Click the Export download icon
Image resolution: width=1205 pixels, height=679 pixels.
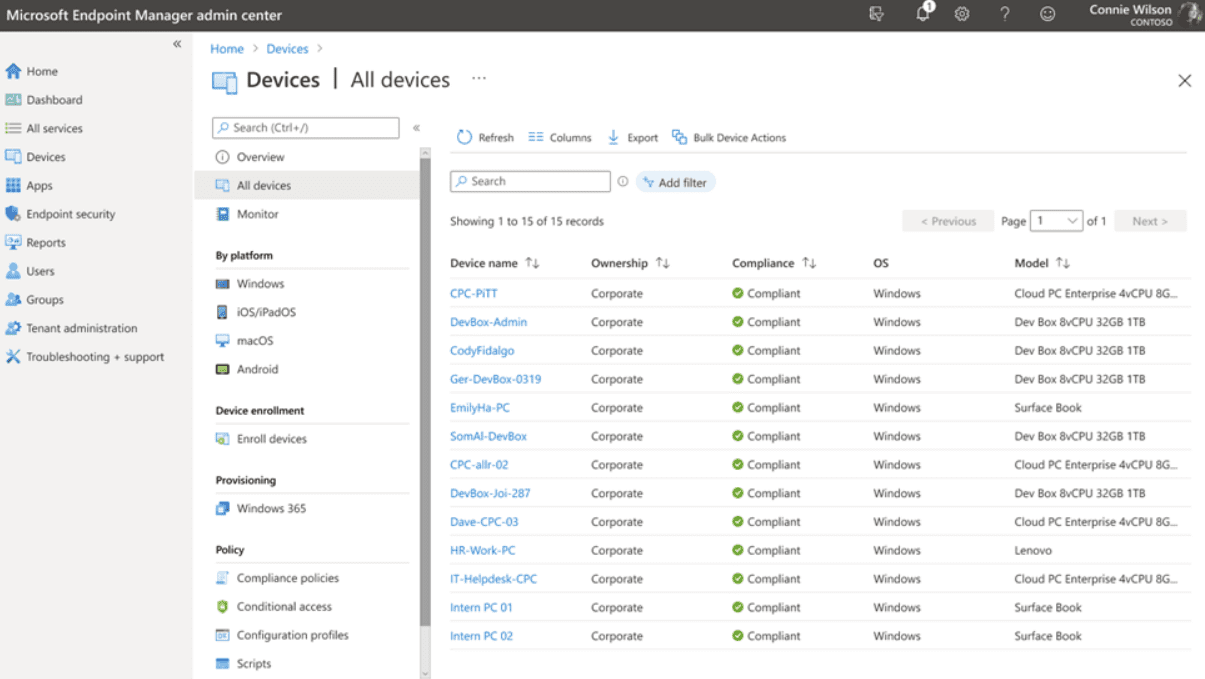tap(614, 137)
